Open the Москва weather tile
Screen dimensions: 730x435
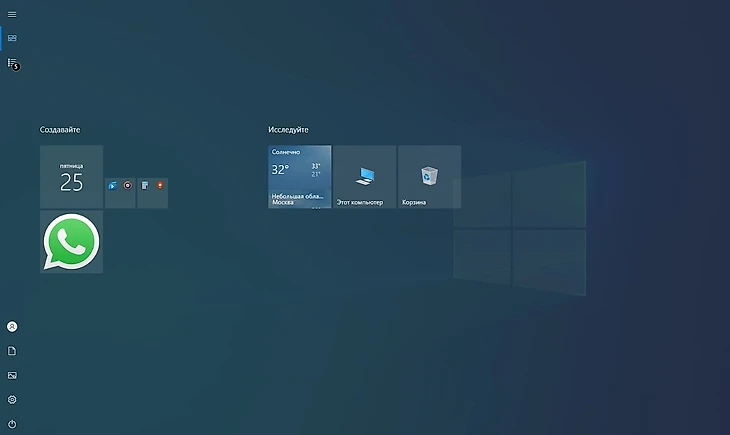299,177
